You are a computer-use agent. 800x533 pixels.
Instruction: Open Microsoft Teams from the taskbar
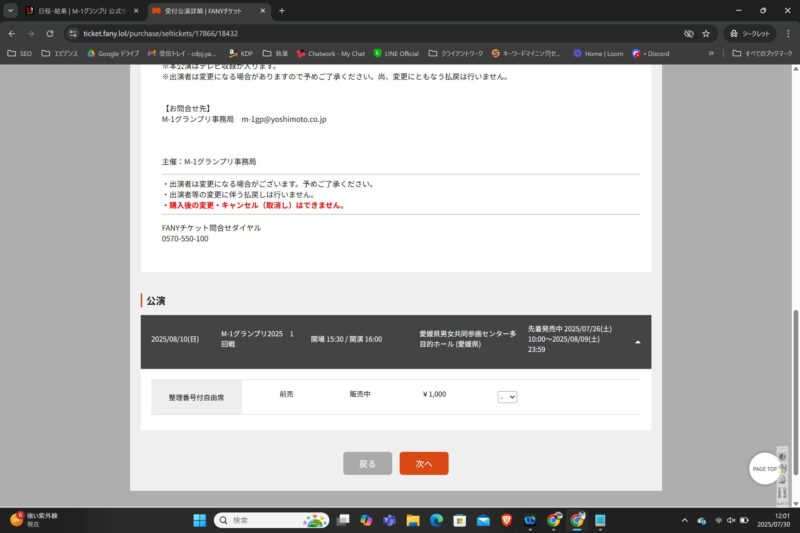pyautogui.click(x=390, y=520)
